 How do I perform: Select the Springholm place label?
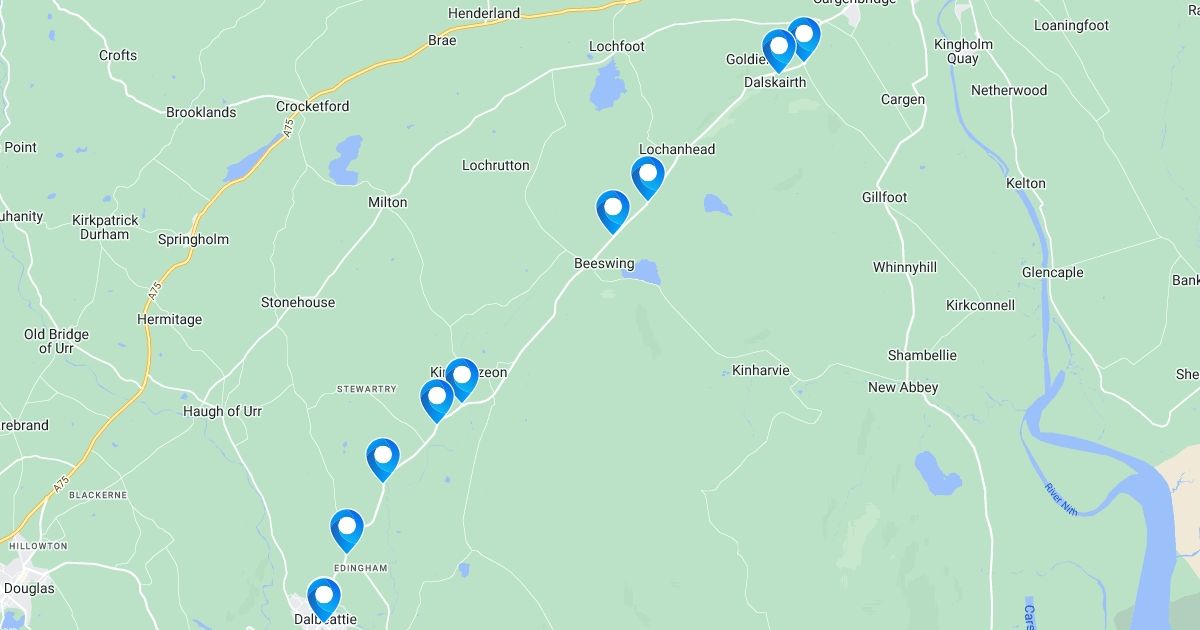click(193, 239)
